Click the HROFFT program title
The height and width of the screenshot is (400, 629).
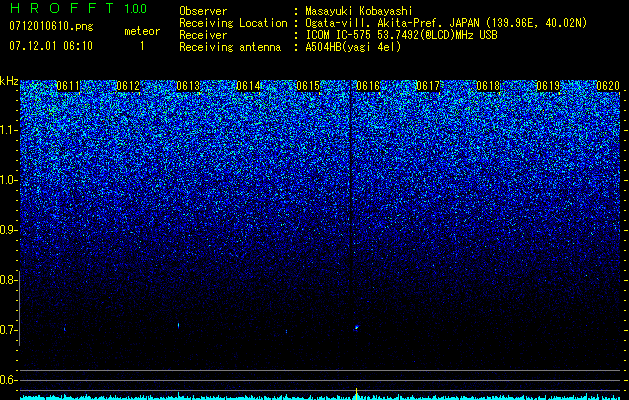click(62, 8)
